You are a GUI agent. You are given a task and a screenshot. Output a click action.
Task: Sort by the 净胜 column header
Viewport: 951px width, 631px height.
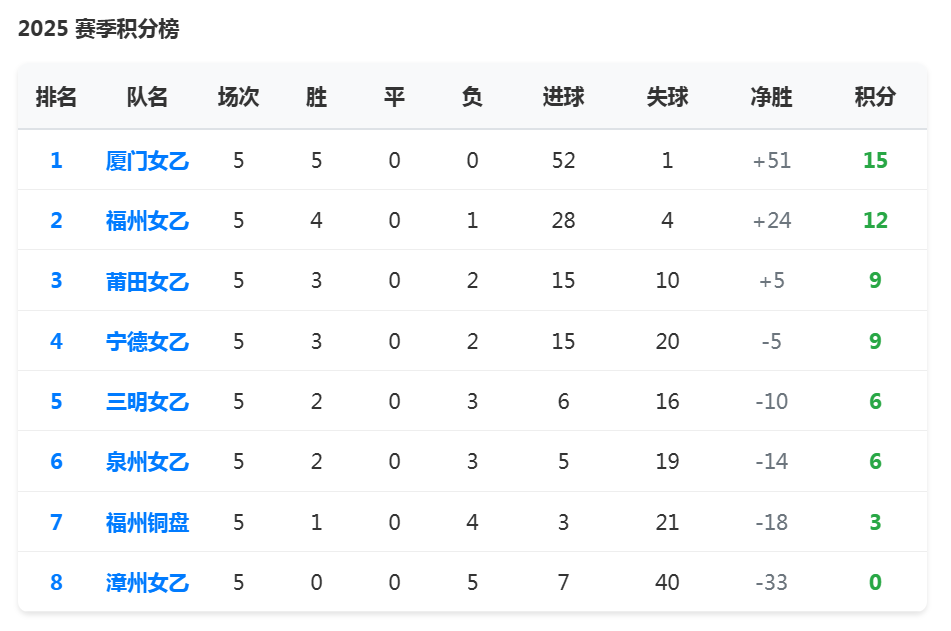[771, 97]
